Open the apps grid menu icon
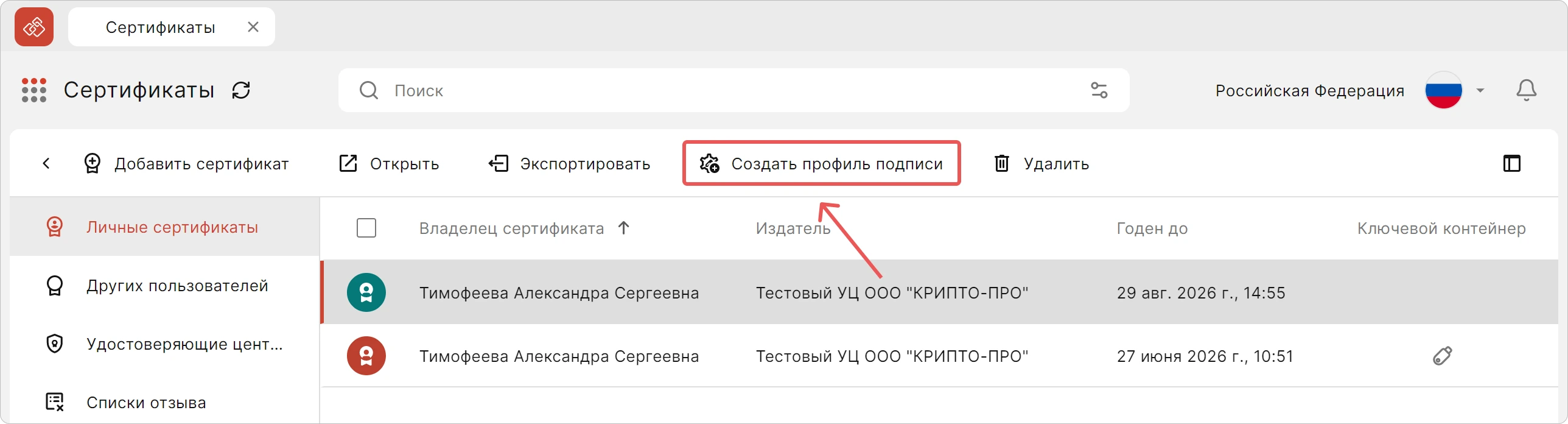This screenshot has height=424, width=1568. pos(34,90)
